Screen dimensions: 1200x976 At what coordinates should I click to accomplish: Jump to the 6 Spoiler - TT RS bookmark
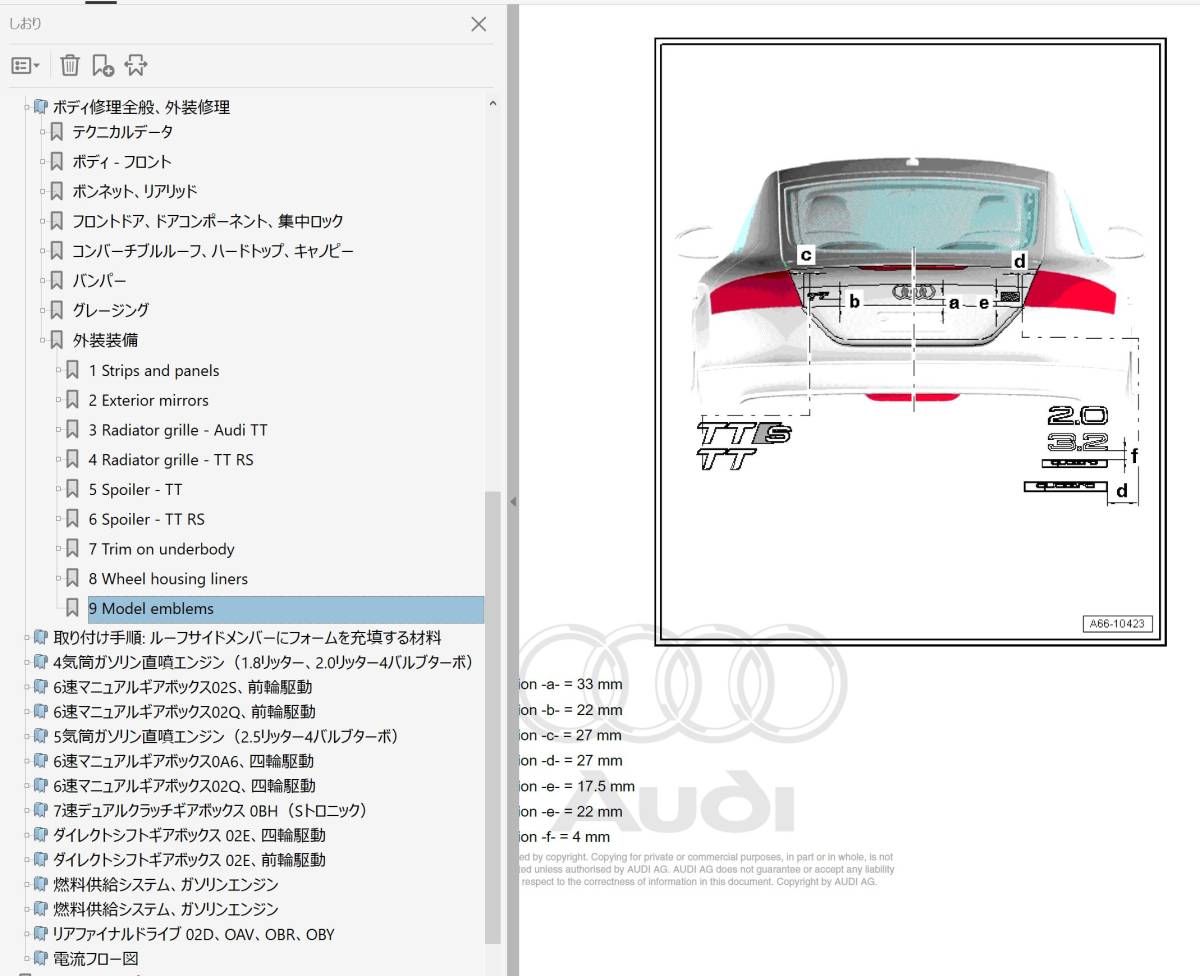pyautogui.click(x=146, y=519)
